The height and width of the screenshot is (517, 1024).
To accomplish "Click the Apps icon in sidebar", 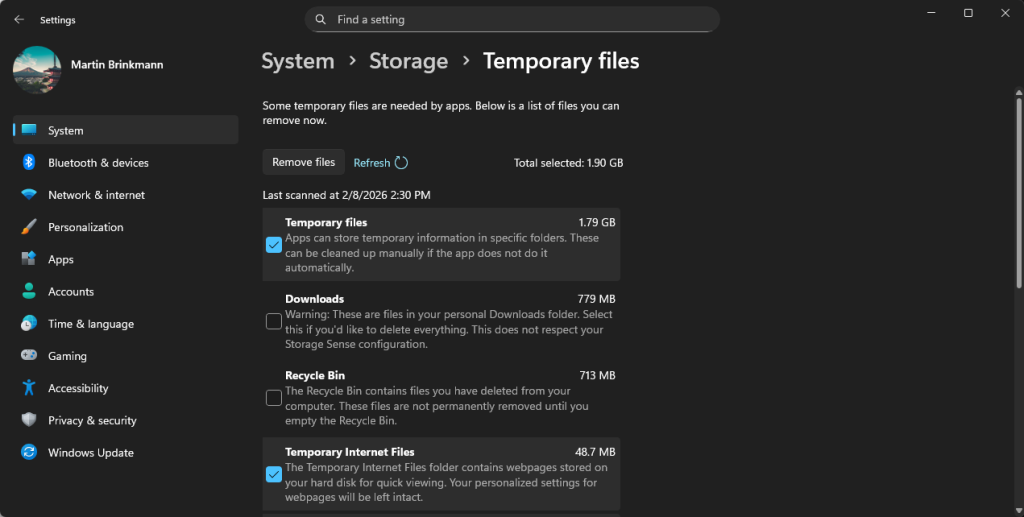I will [29, 259].
